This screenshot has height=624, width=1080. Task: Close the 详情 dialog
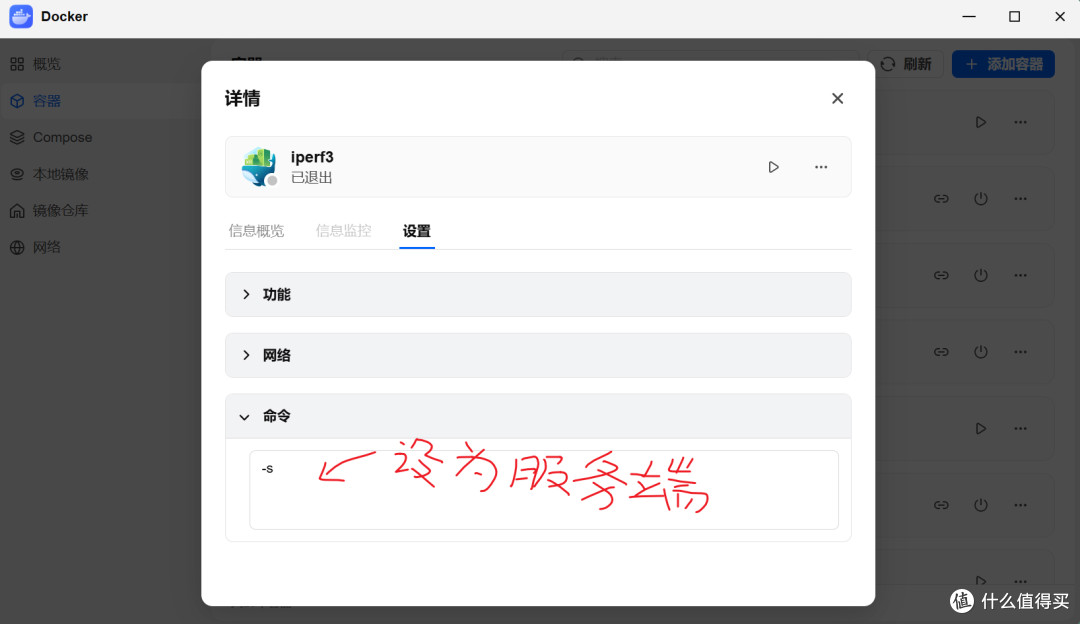pos(838,98)
